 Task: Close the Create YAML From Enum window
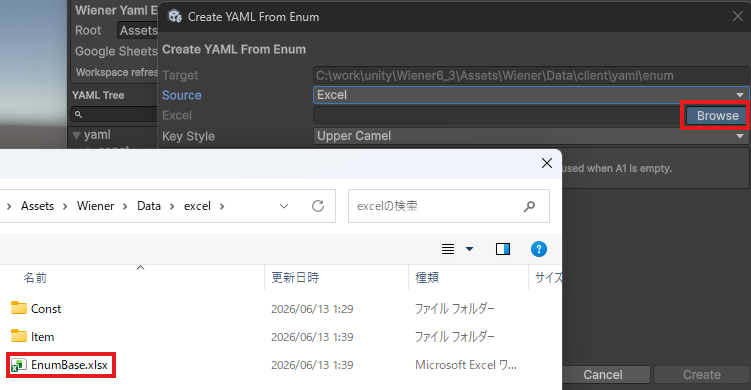pos(738,16)
